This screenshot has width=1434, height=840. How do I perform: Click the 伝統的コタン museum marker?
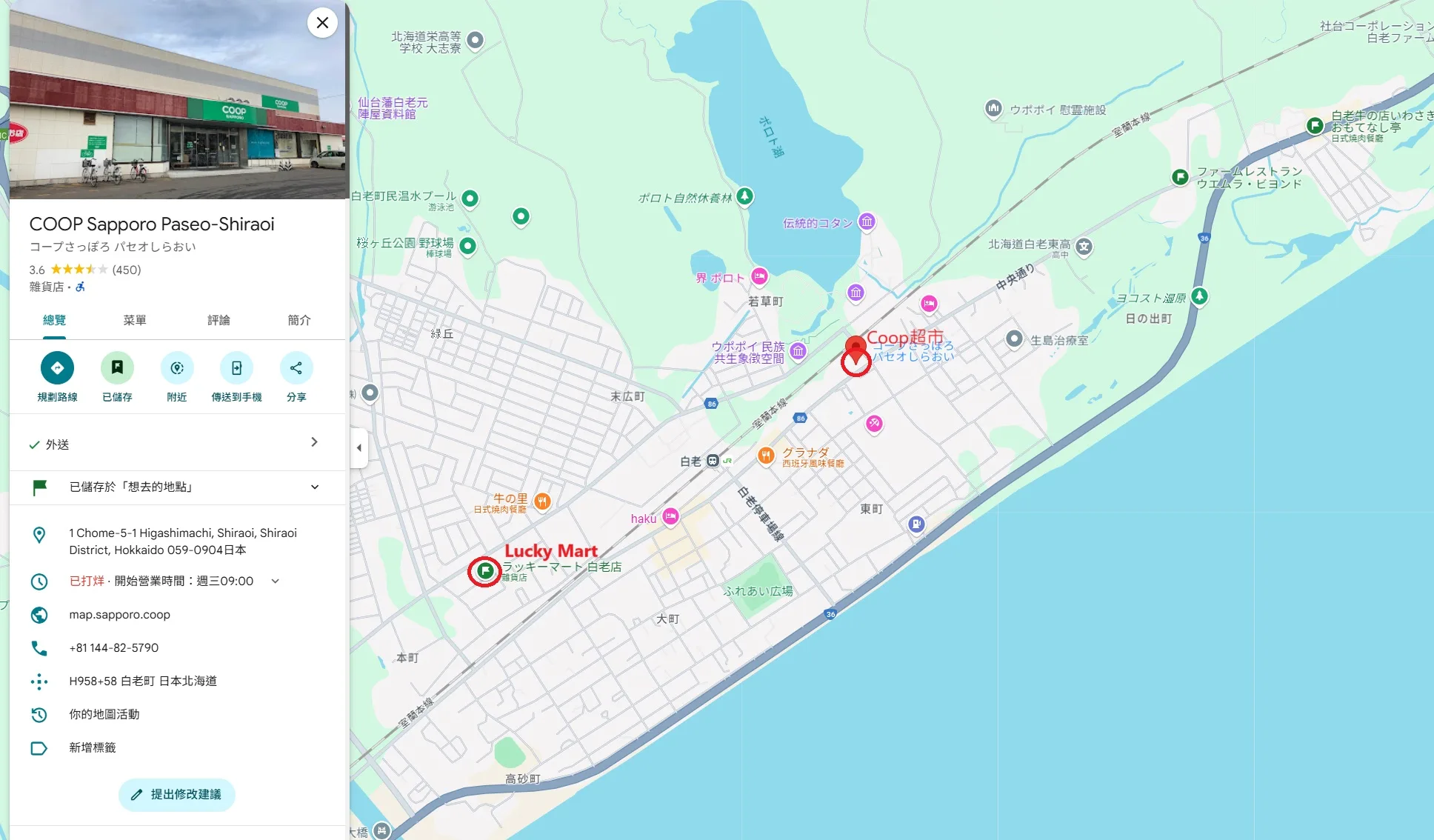coord(867,221)
